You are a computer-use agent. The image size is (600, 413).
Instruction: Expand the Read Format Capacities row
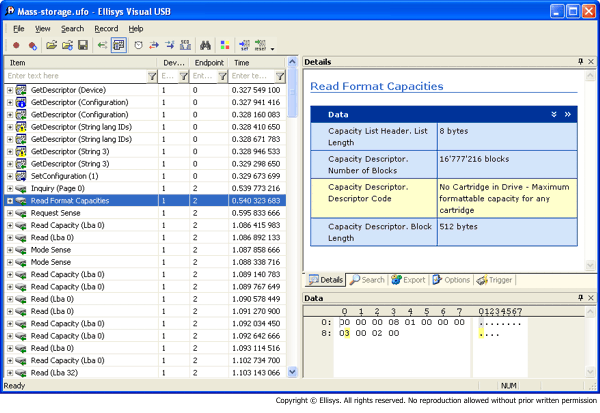click(x=10, y=201)
